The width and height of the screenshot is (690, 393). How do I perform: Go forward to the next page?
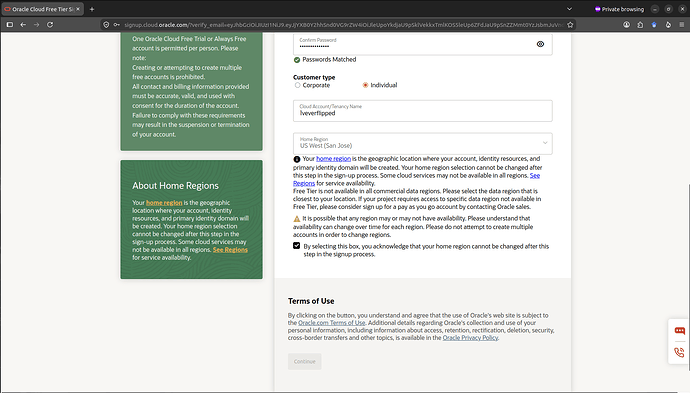(37, 25)
